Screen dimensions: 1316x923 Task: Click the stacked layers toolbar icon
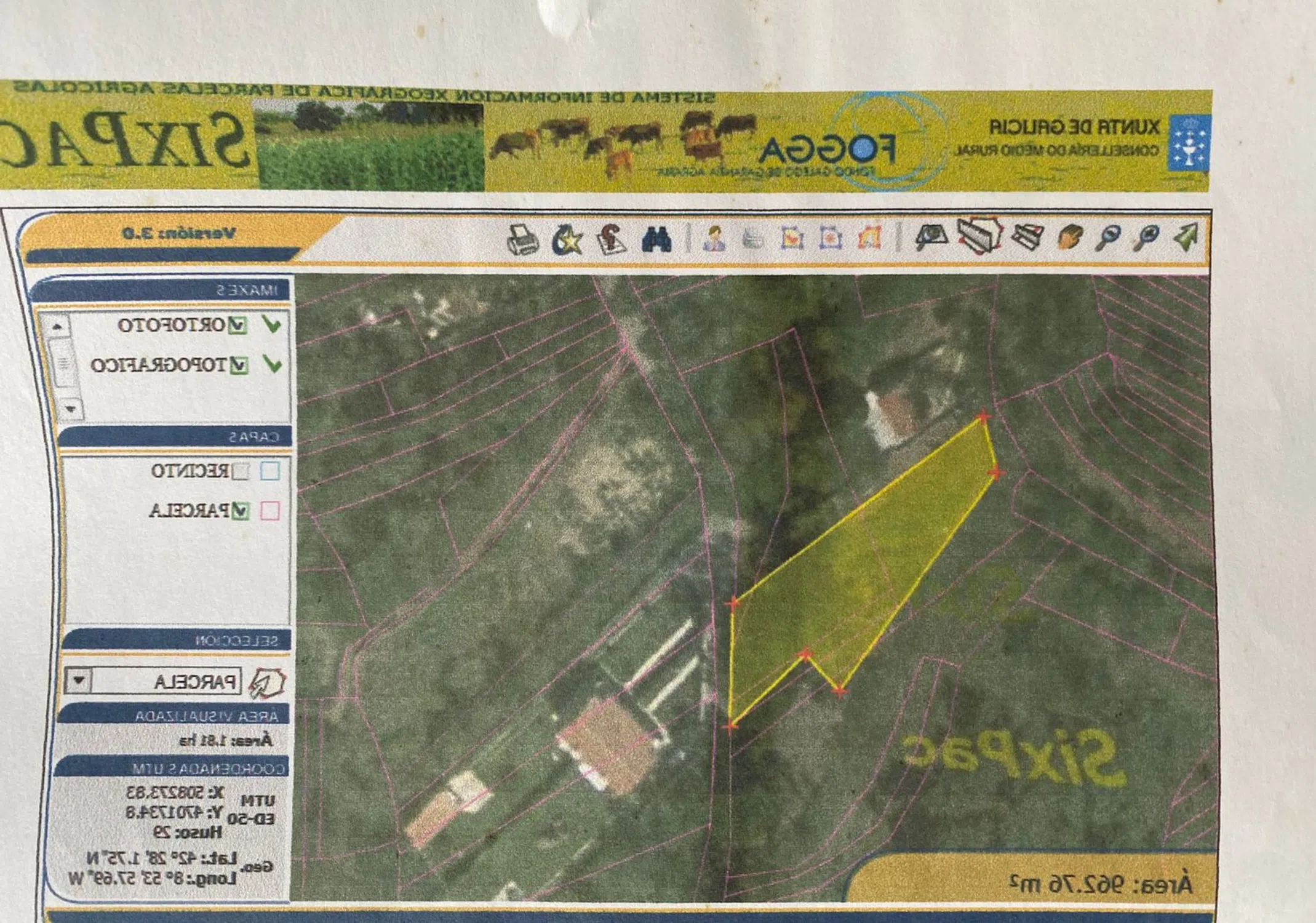click(x=1027, y=236)
